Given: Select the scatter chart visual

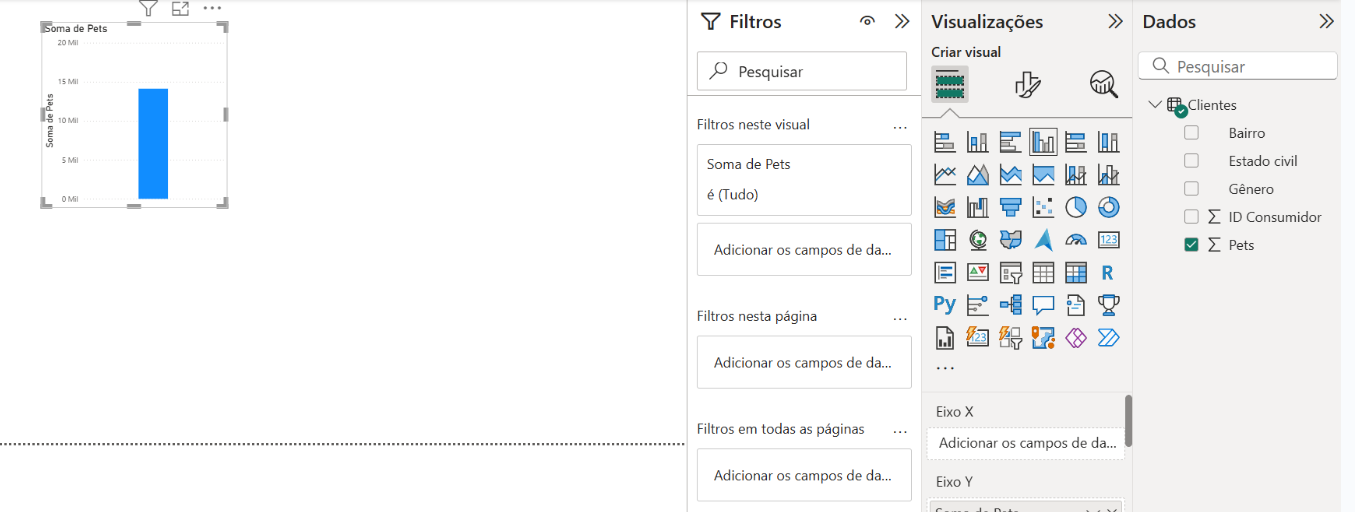Looking at the screenshot, I should pyautogui.click(x=1043, y=207).
